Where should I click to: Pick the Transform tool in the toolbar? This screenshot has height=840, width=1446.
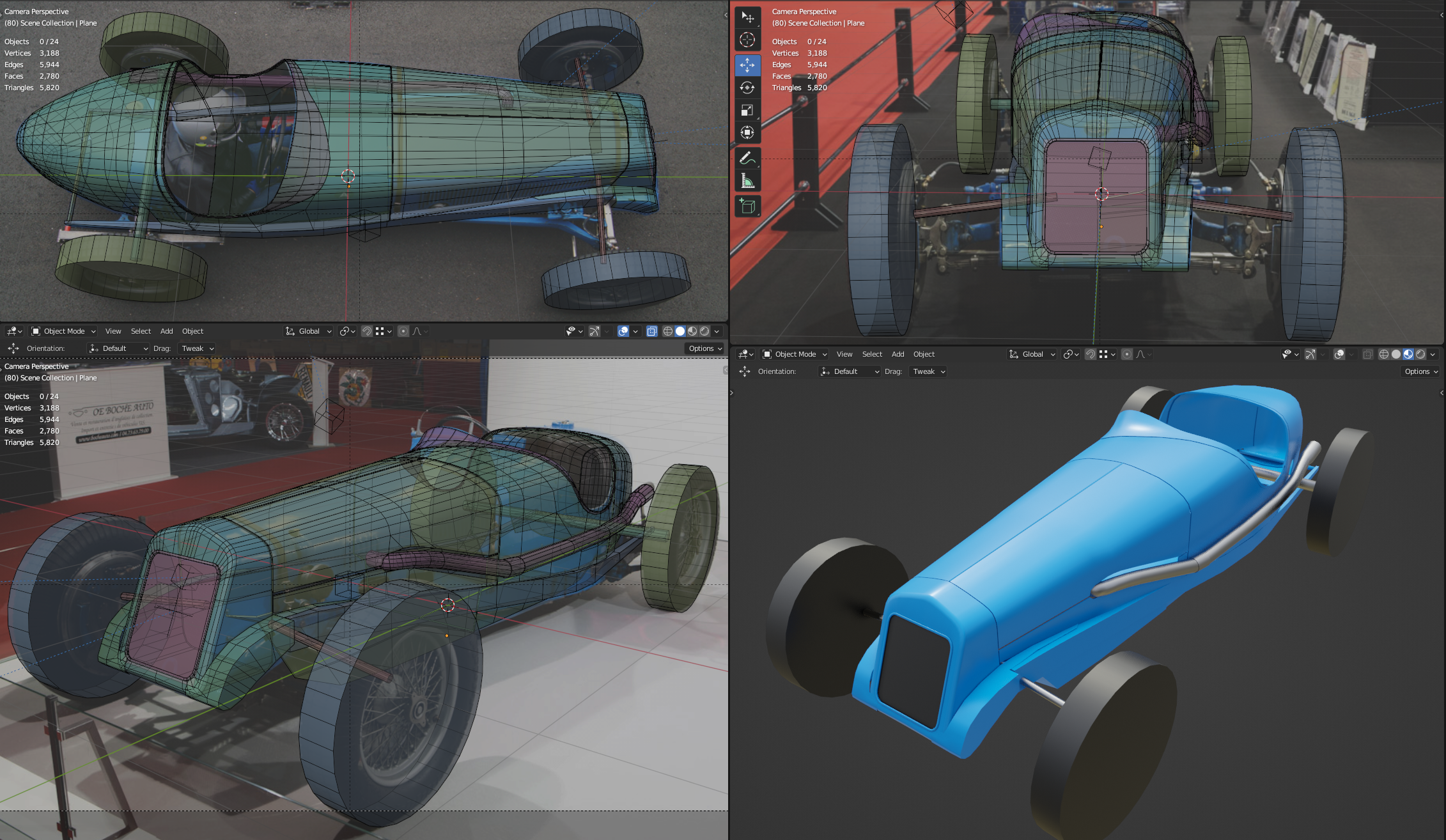click(747, 132)
